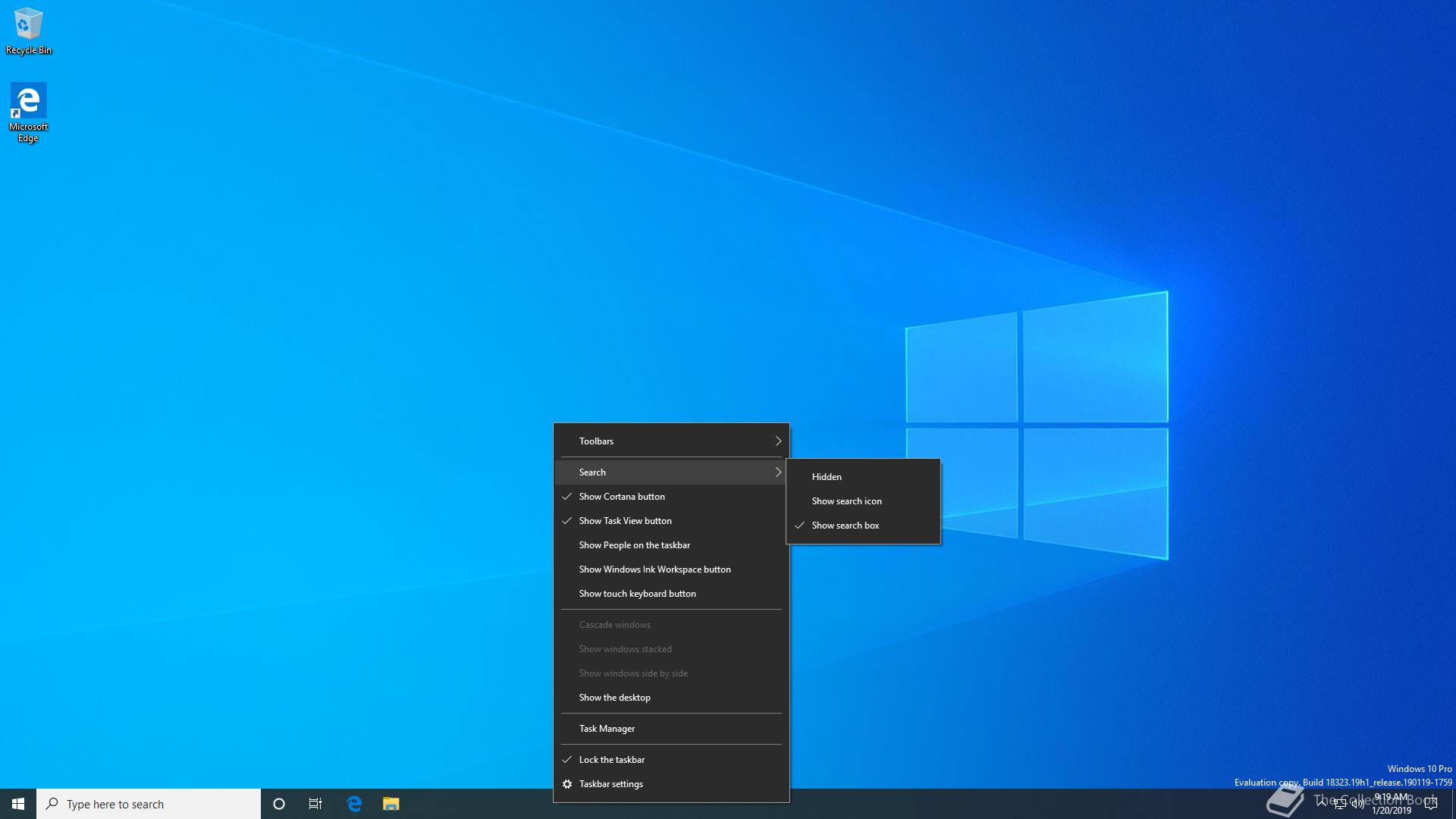The width and height of the screenshot is (1456, 819).
Task: Enable Show Windows Ink Workspace button
Action: coord(671,570)
